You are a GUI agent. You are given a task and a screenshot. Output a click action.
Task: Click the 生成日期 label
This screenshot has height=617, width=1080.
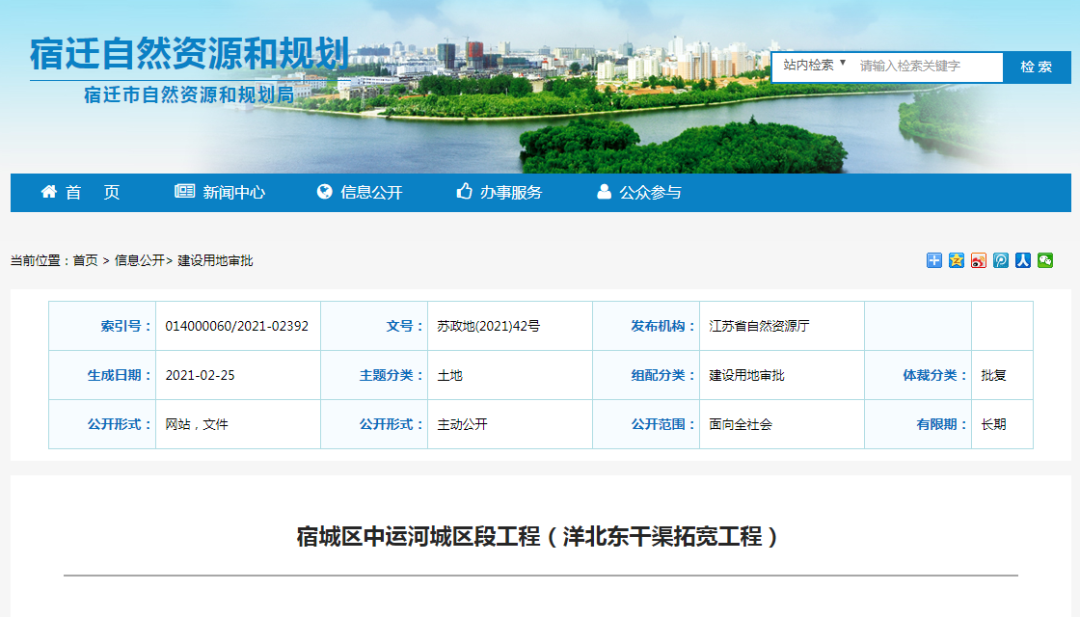point(118,375)
